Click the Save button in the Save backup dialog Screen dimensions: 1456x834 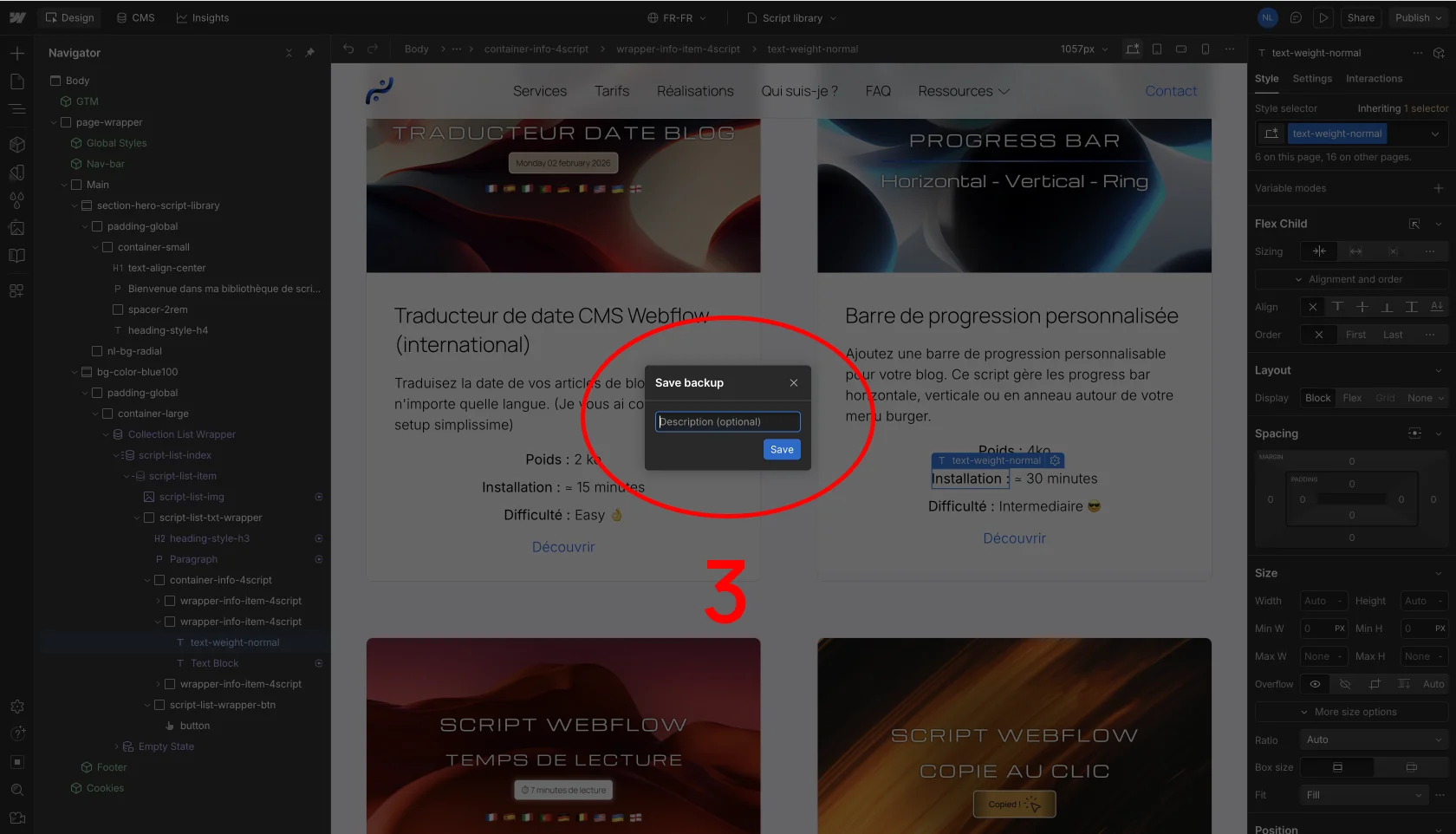(x=781, y=450)
